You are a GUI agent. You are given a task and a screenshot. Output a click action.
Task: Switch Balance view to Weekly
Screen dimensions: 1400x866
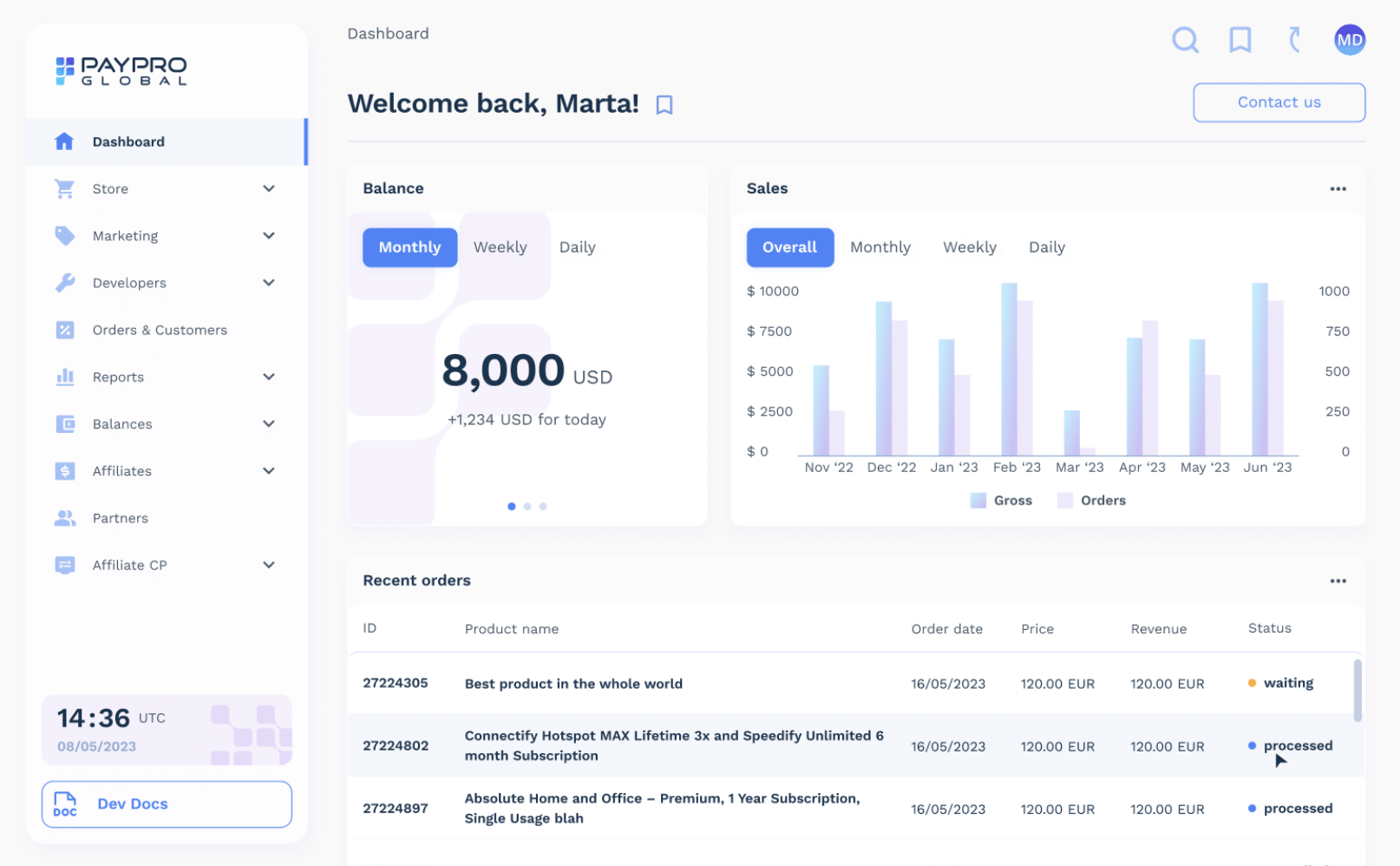[x=500, y=247]
